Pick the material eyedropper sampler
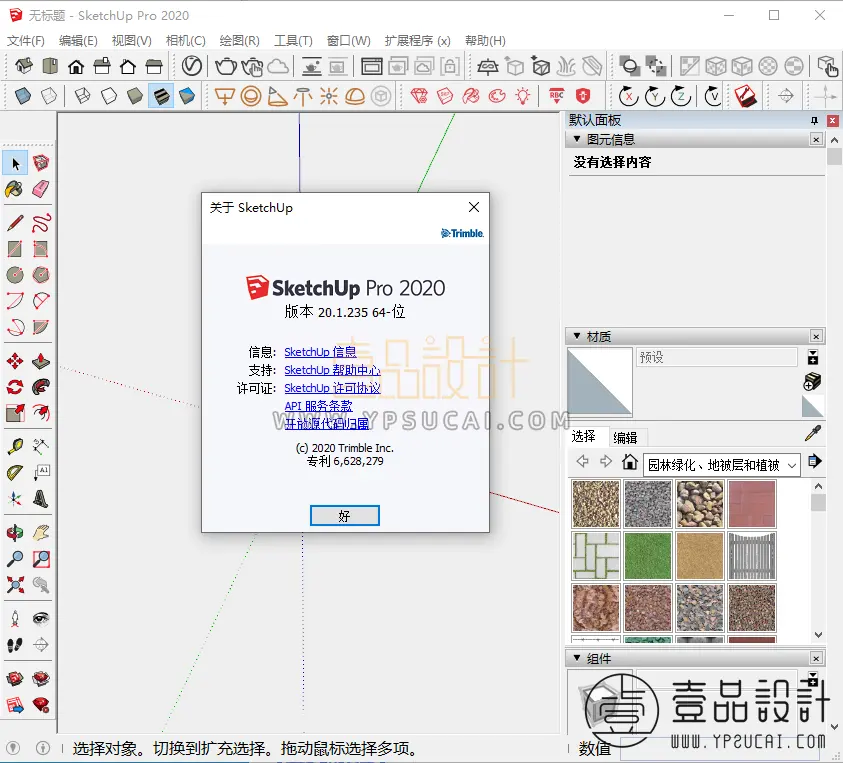Image resolution: width=843 pixels, height=763 pixels. [x=813, y=433]
